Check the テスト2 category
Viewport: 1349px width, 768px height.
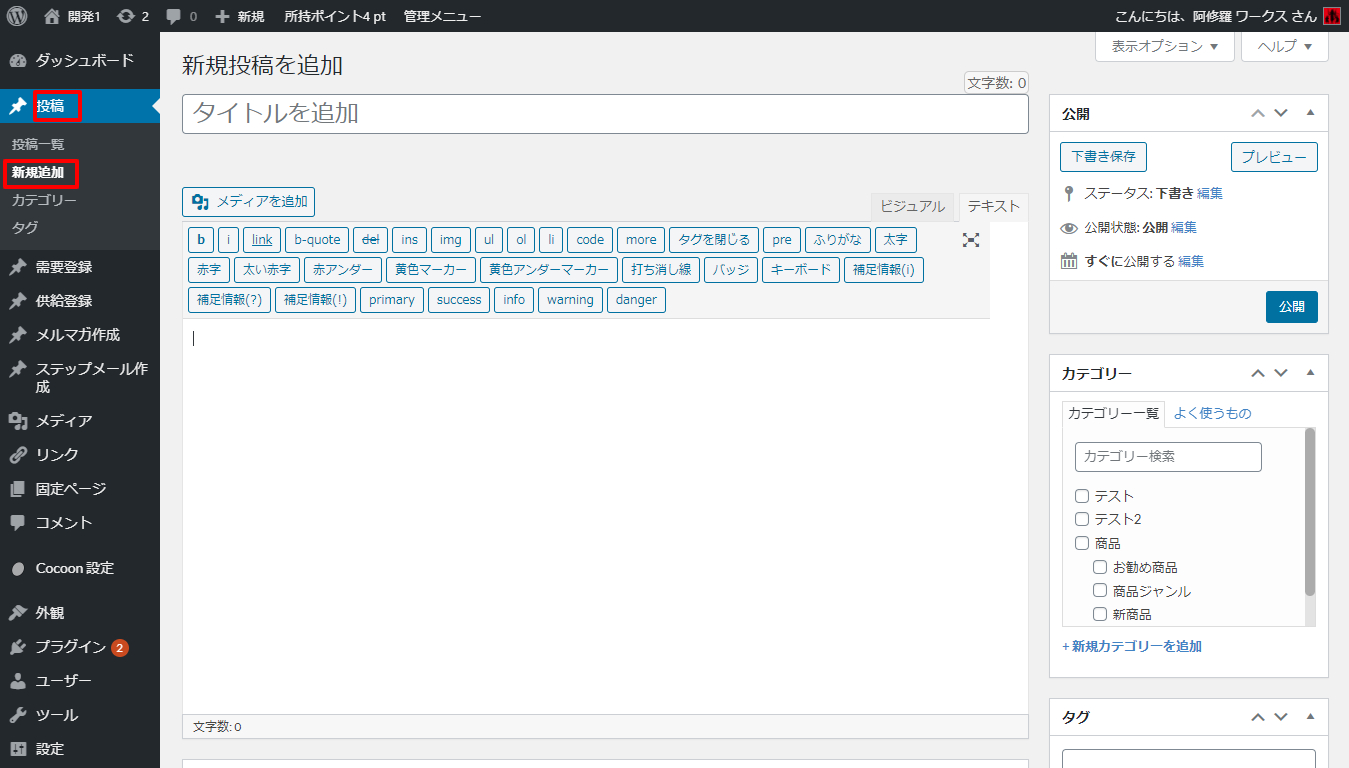[x=1082, y=519]
